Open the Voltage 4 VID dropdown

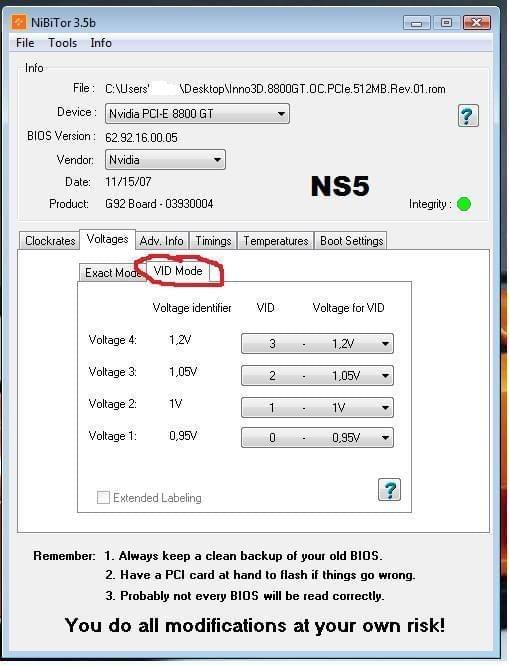[317, 344]
